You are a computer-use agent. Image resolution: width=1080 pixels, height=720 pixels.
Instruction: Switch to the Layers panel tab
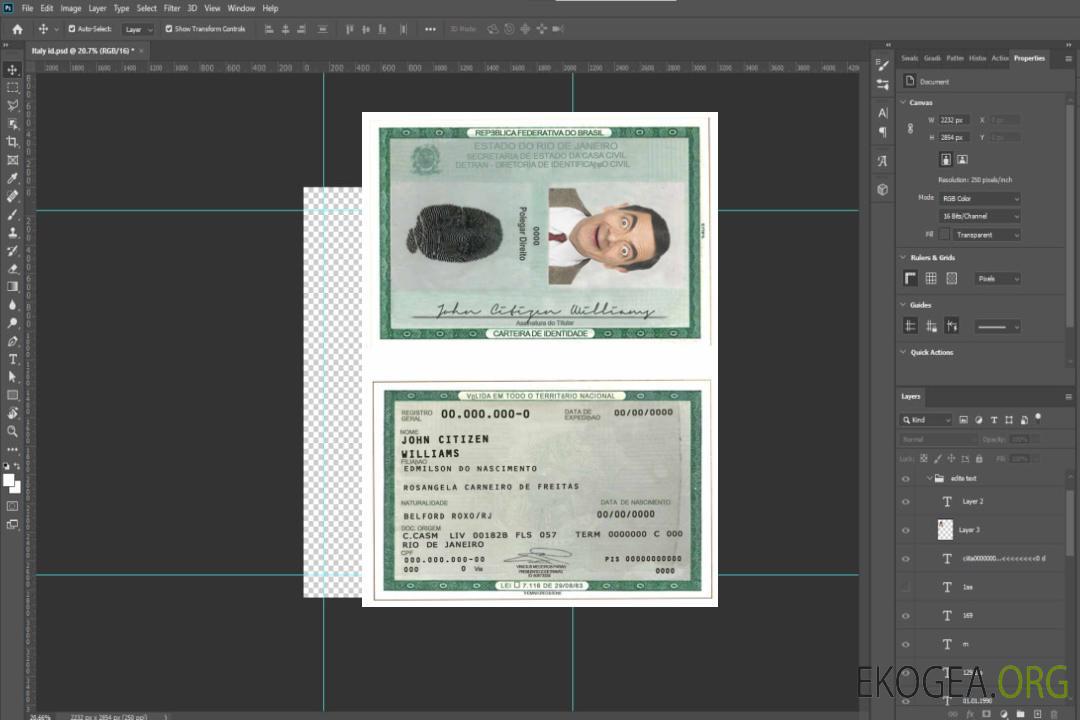(911, 397)
